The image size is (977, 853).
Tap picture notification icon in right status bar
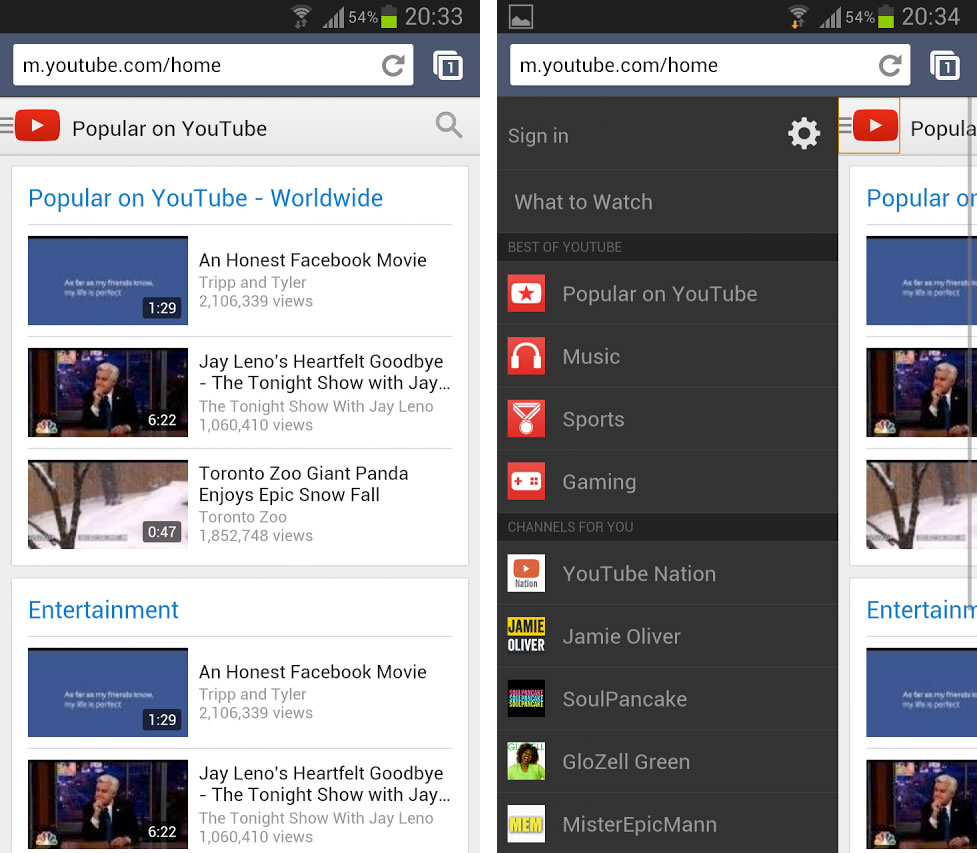520,17
